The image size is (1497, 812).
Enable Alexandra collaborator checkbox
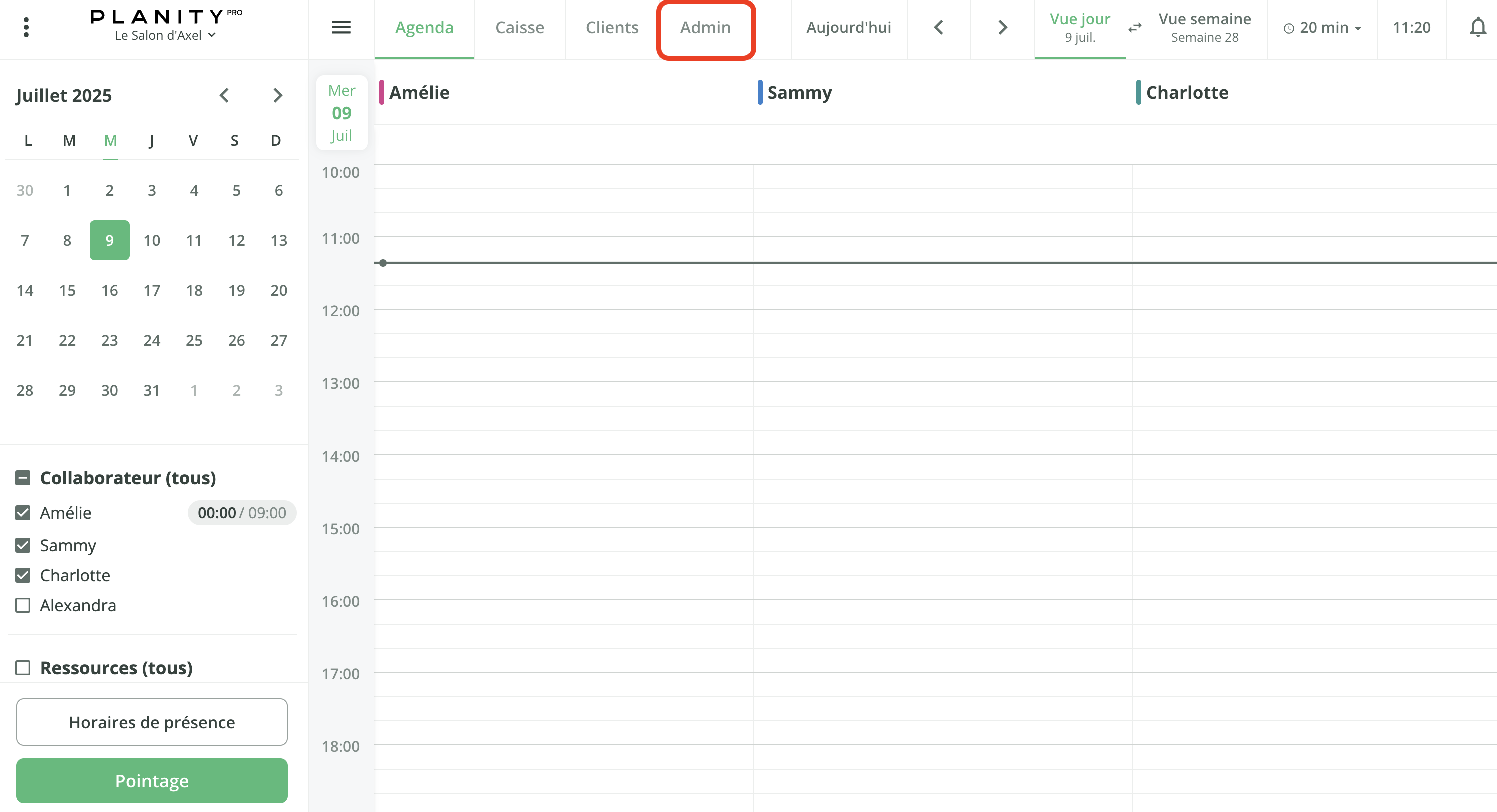[x=23, y=605]
